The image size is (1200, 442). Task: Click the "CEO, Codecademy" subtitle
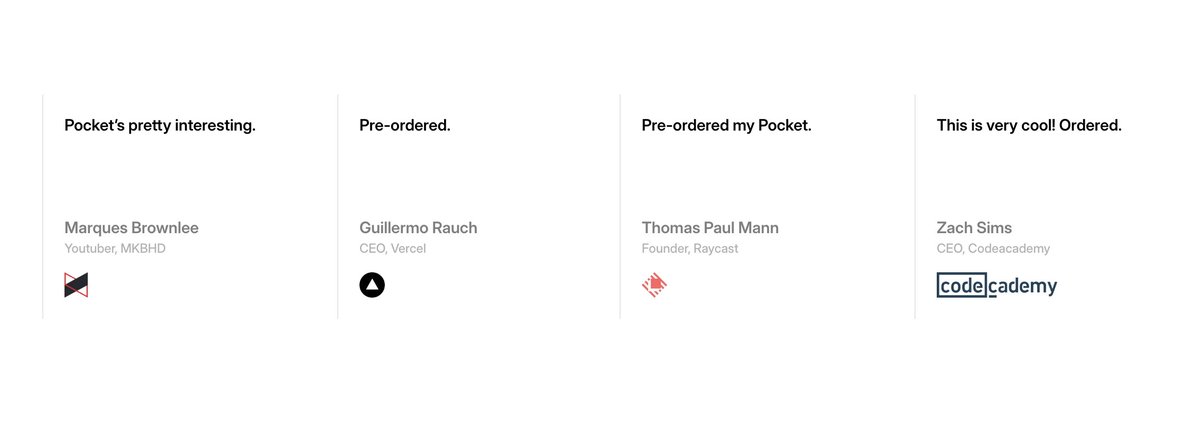pyautogui.click(x=993, y=249)
